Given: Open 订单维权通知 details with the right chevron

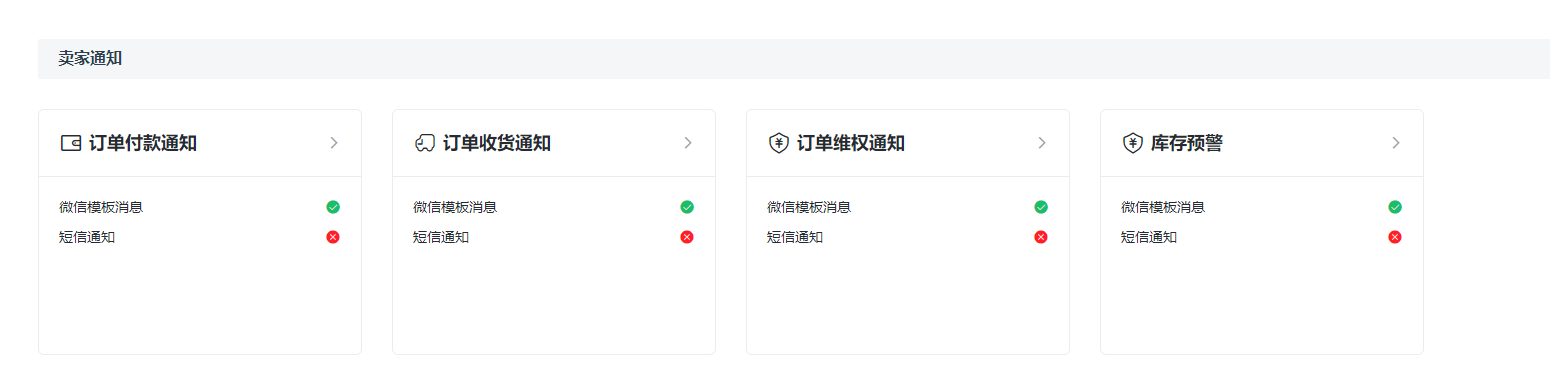Looking at the screenshot, I should (1042, 143).
